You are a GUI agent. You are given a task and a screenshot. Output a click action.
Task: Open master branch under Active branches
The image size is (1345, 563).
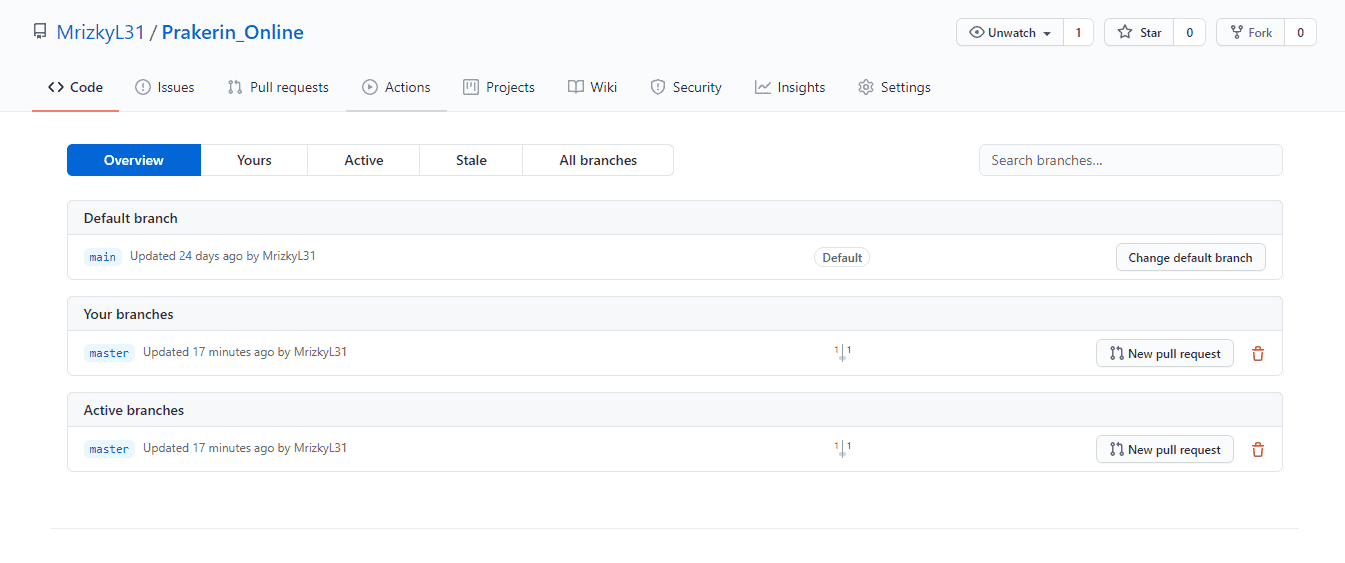[x=109, y=449]
